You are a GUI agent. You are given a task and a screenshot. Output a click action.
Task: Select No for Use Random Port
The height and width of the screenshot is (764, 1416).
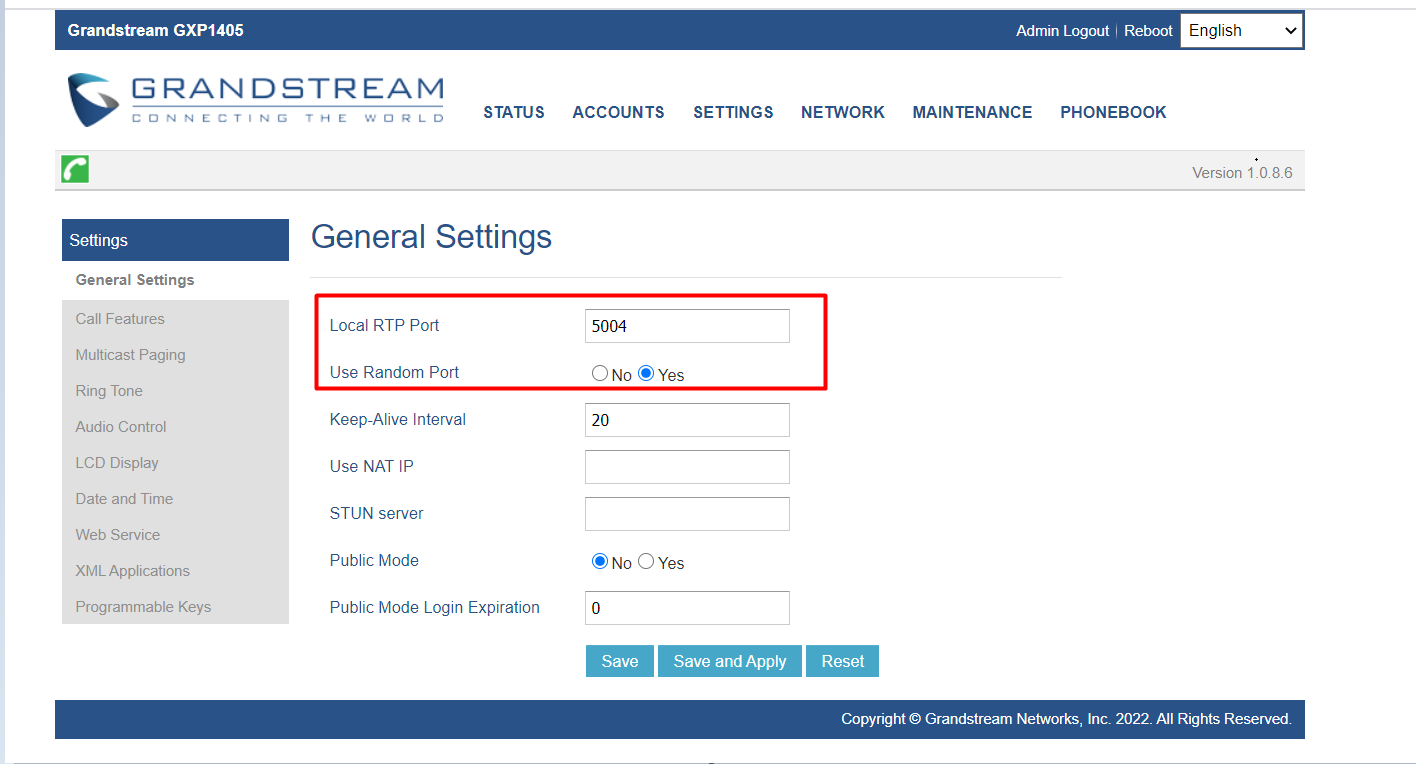pos(600,373)
